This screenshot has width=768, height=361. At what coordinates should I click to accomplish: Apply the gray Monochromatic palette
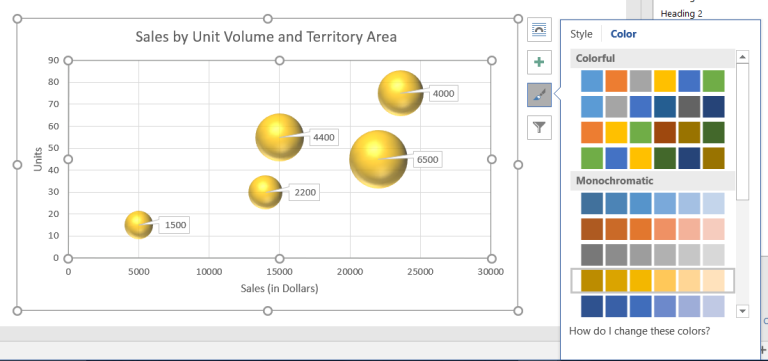[652, 255]
